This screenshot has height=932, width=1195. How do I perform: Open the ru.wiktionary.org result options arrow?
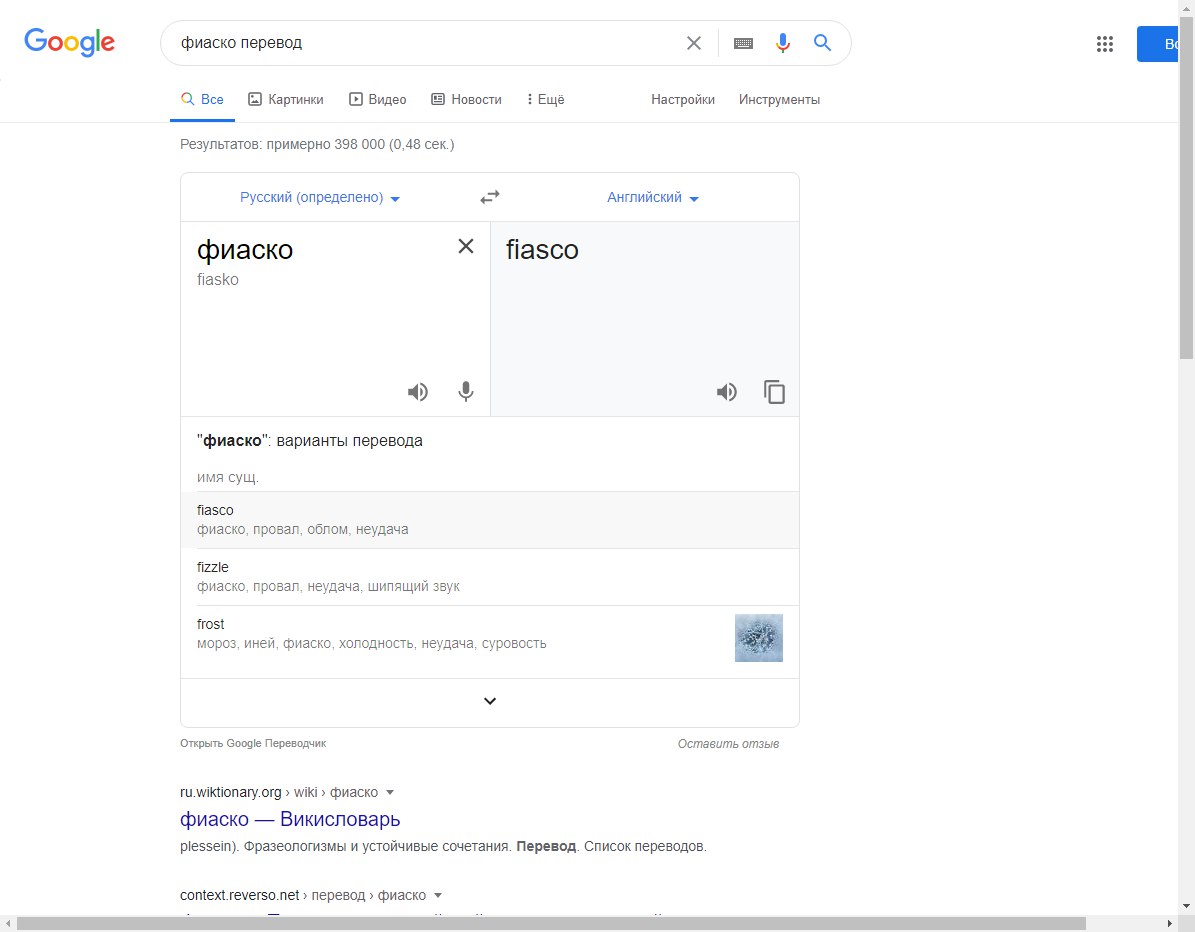point(390,793)
